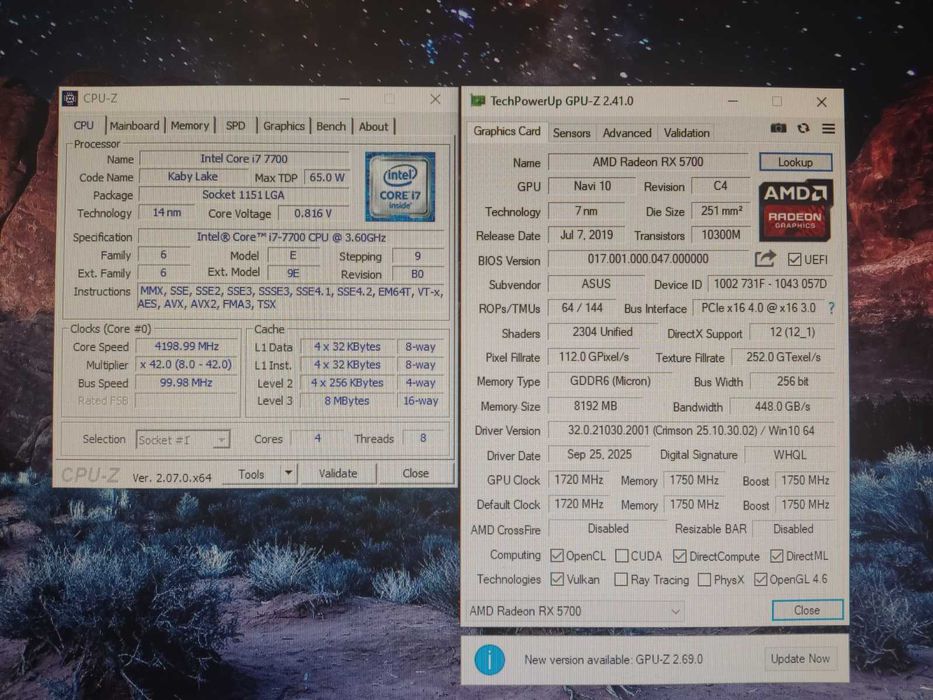Click the Resizable BAR value Disabled

(x=793, y=529)
